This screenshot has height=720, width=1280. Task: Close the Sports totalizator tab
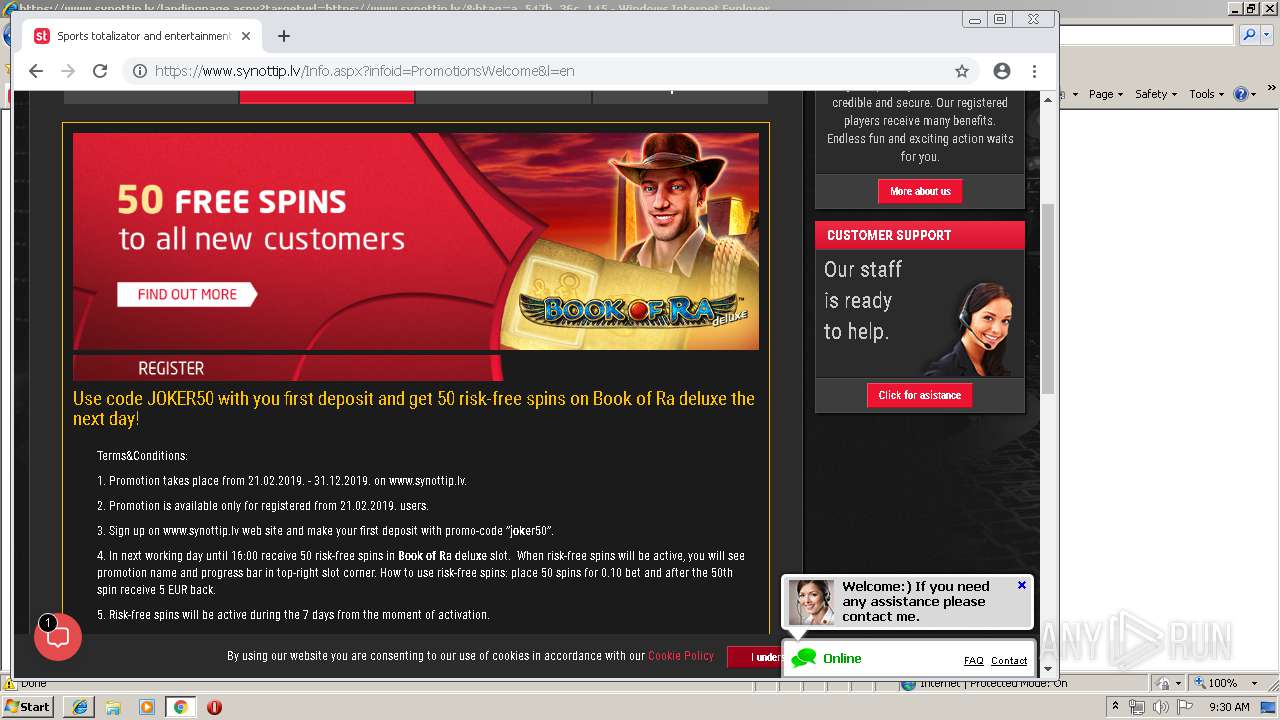click(x=246, y=36)
